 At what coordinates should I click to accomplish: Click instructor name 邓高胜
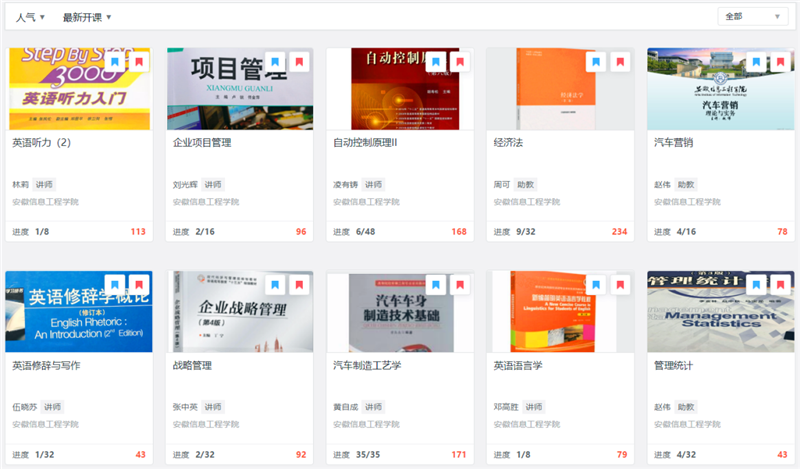tap(506, 407)
